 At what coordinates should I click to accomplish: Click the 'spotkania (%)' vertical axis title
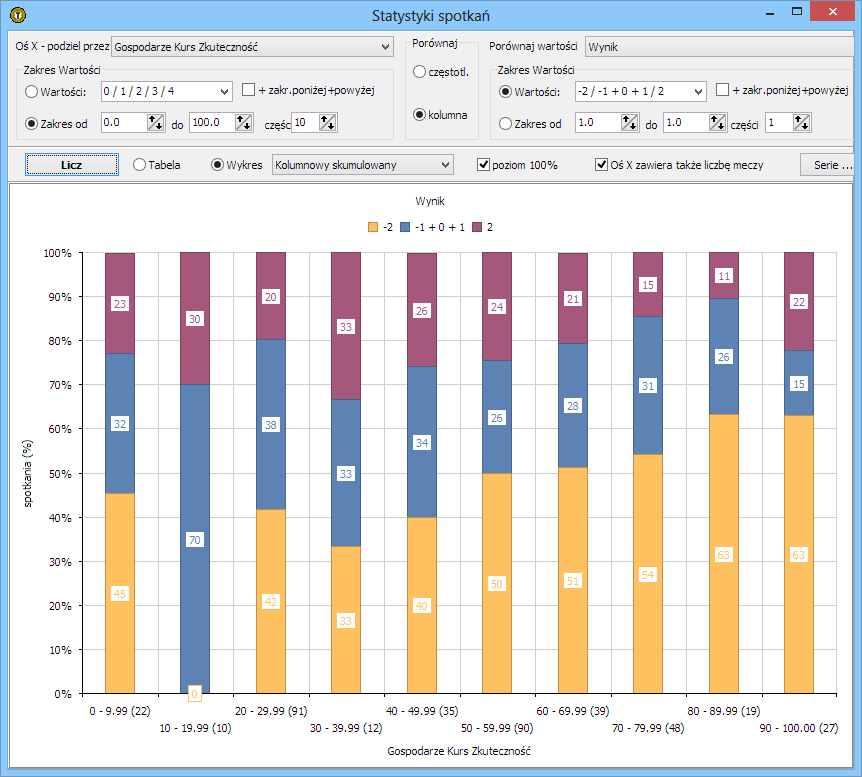click(27, 473)
